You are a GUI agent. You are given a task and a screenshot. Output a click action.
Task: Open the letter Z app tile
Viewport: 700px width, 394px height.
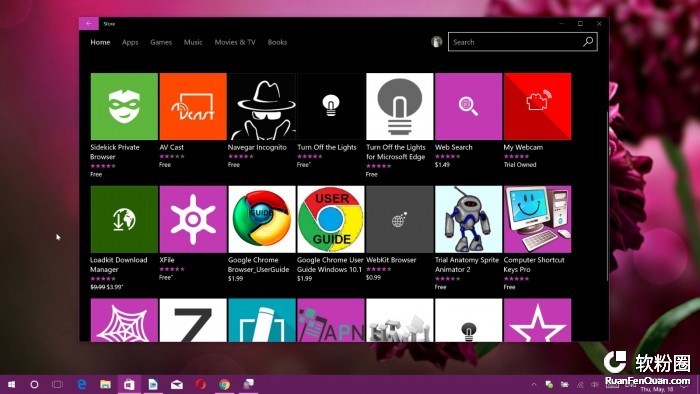193,320
